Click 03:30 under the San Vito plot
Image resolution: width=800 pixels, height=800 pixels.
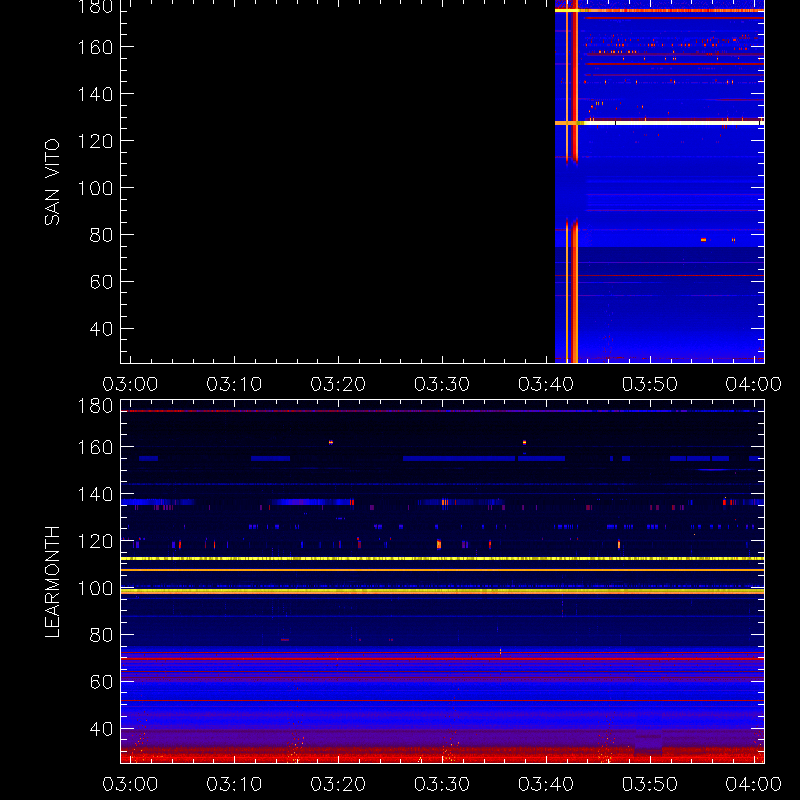442,384
